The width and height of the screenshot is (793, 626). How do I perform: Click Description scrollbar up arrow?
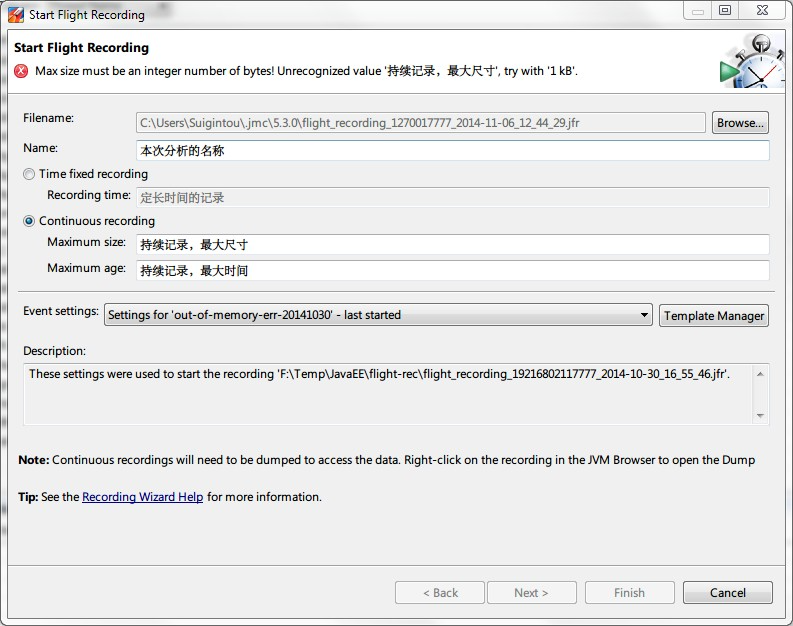pyautogui.click(x=760, y=374)
